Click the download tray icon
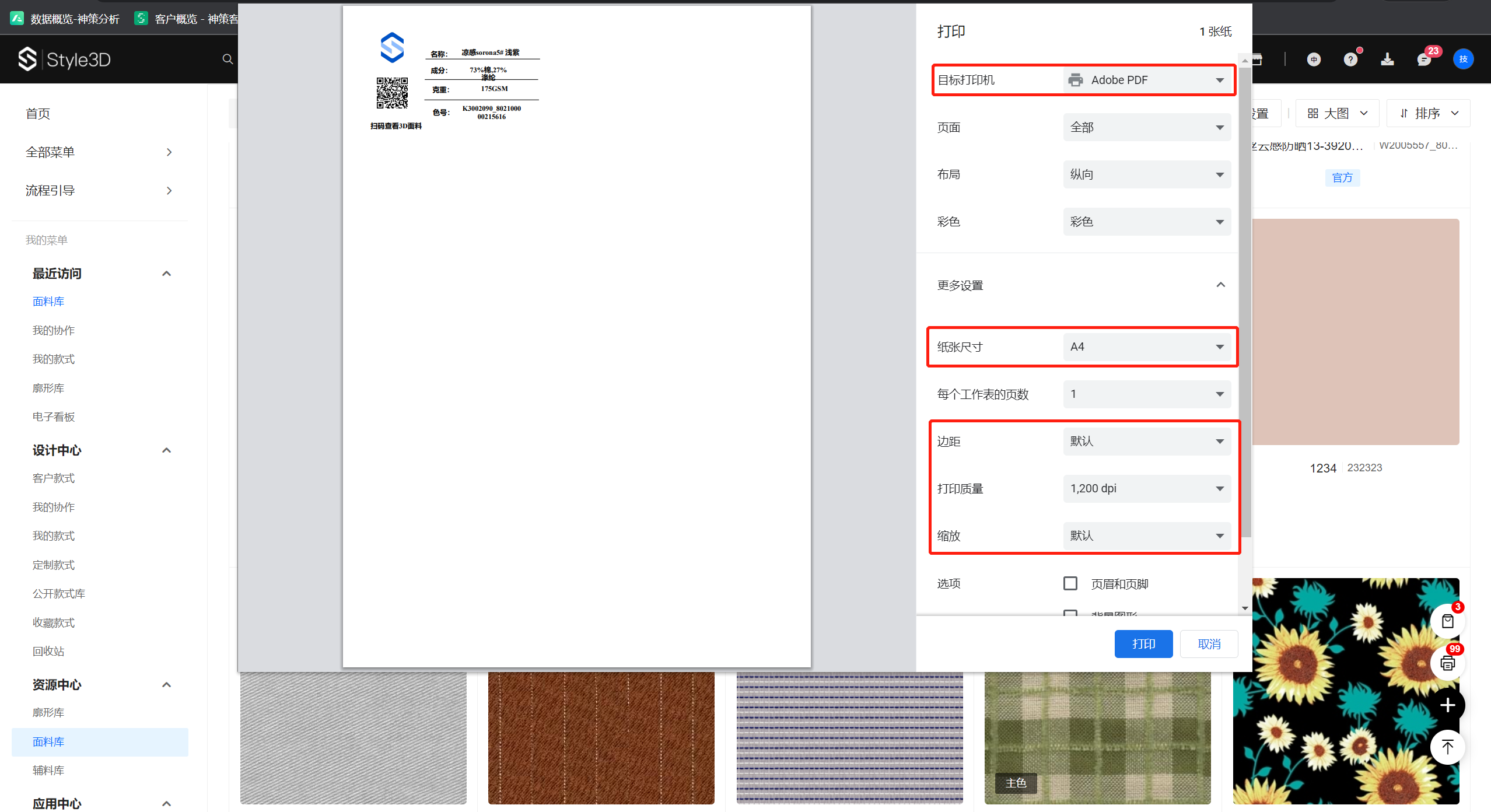 [1387, 60]
